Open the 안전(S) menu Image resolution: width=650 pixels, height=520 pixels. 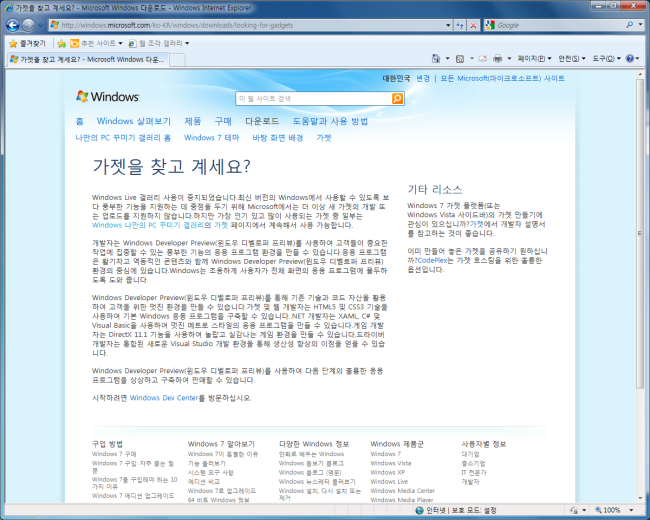(572, 59)
